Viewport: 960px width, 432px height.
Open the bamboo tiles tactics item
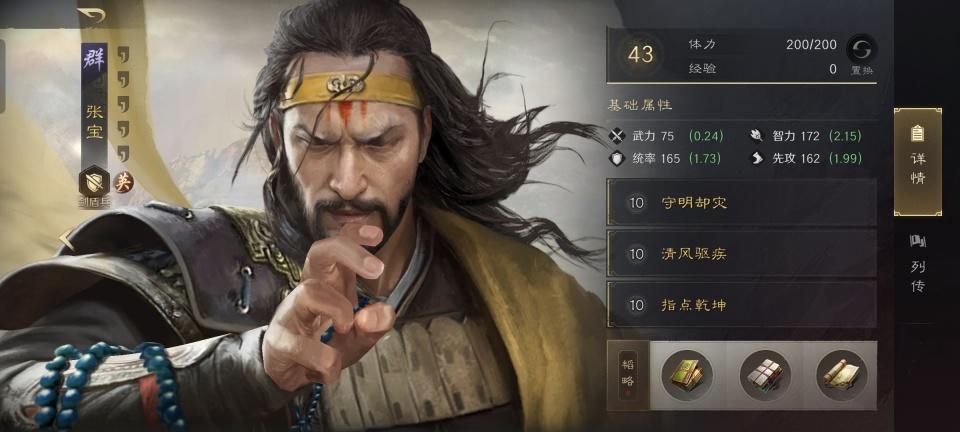(x=765, y=375)
